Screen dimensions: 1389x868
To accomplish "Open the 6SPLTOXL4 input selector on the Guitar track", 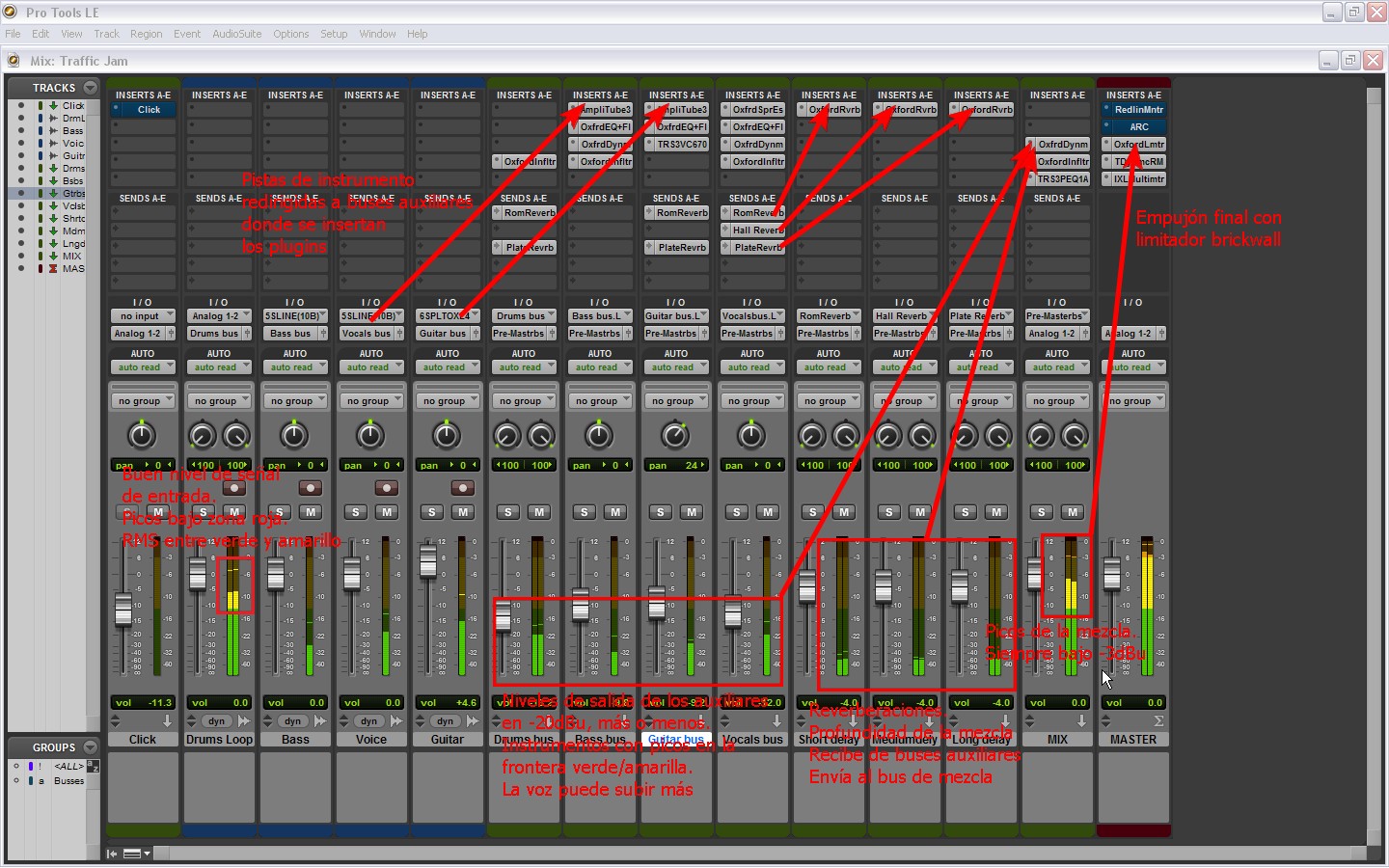I will coord(448,316).
